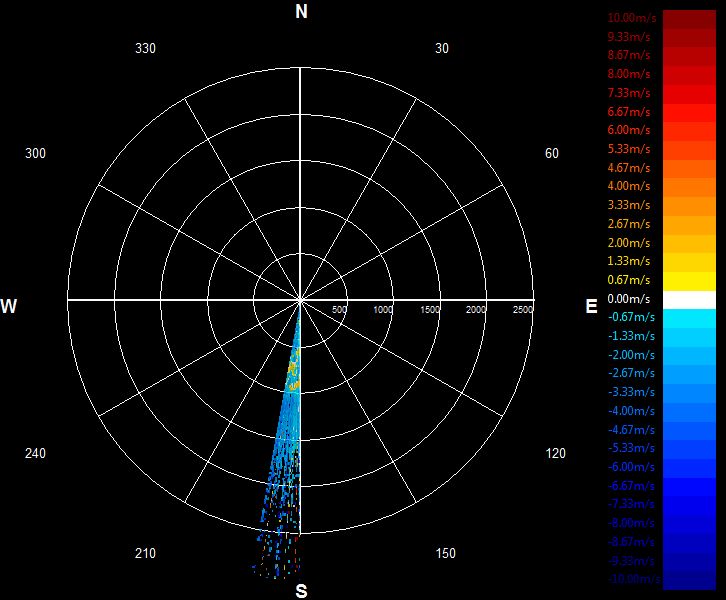
Task: Click the 1500 range ring label
Action: click(x=430, y=310)
